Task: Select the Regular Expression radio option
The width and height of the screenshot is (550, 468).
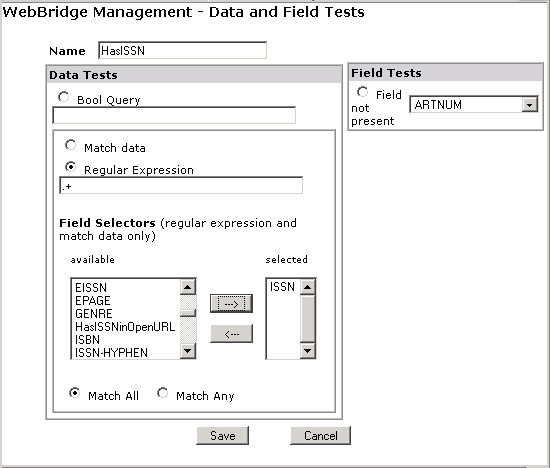Action: (x=71, y=167)
